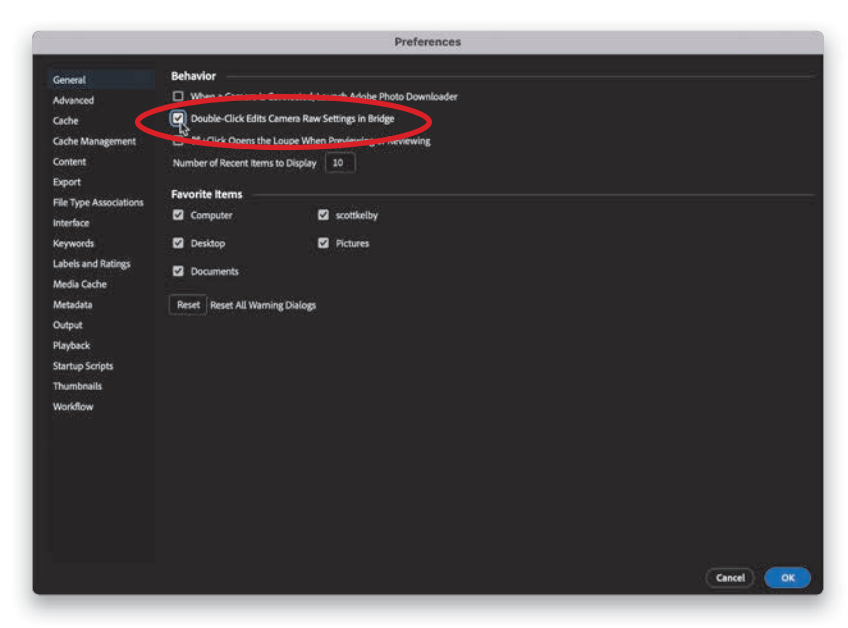Click the Cancel button
848x628 pixels.
(x=730, y=578)
